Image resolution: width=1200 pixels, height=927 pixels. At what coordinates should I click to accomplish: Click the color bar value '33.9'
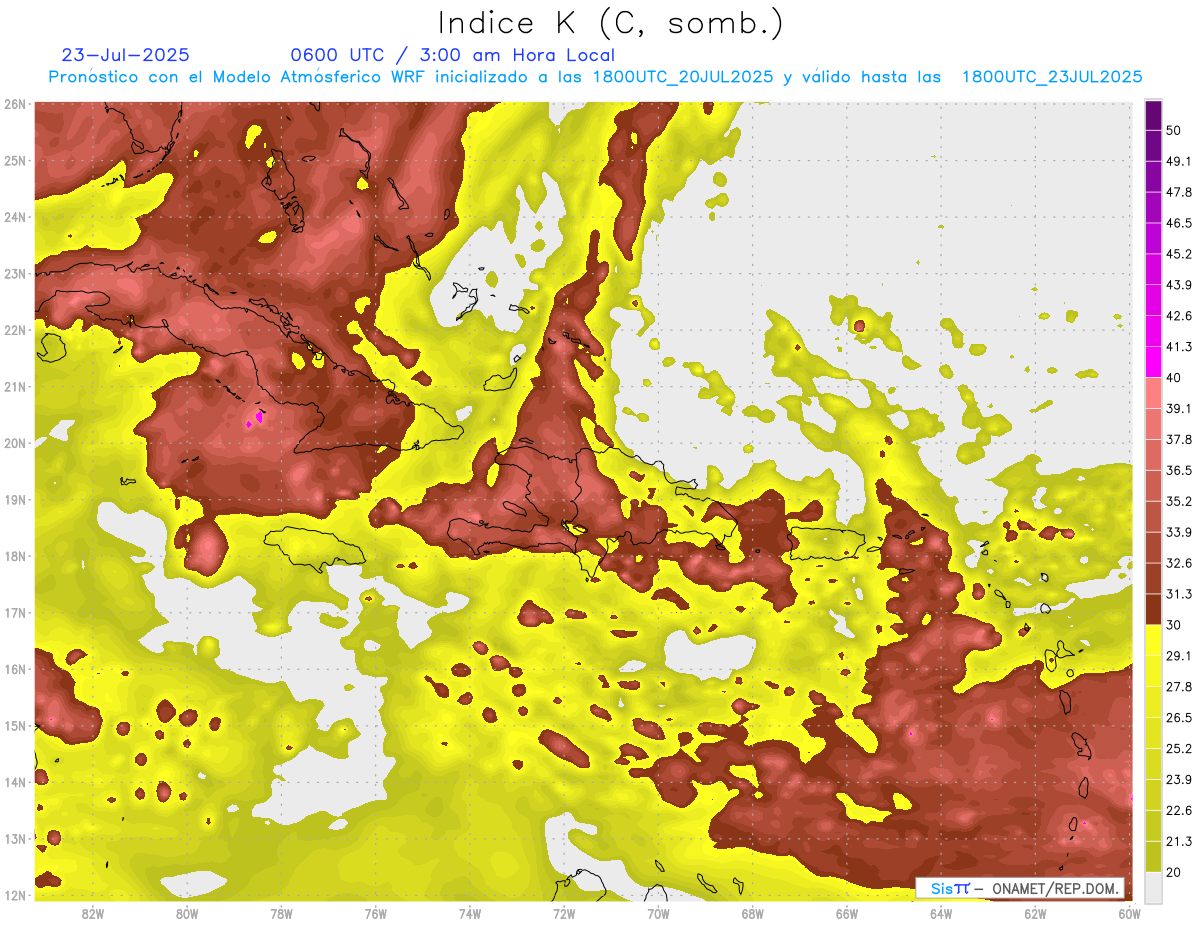tap(1179, 532)
